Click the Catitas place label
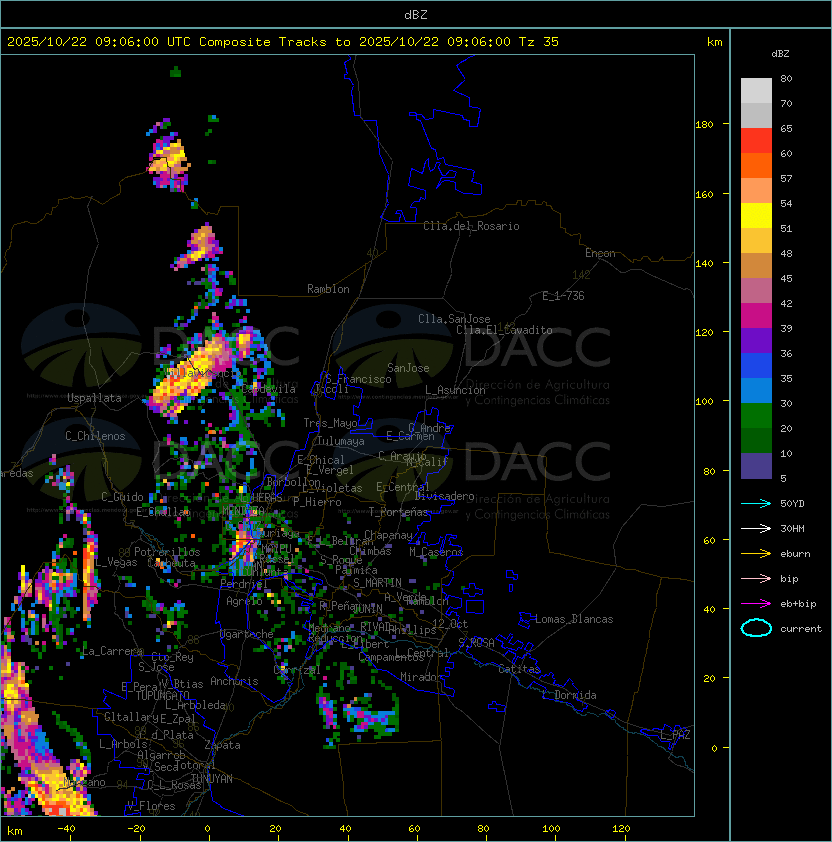Screen dimensions: 832x842 point(519,669)
